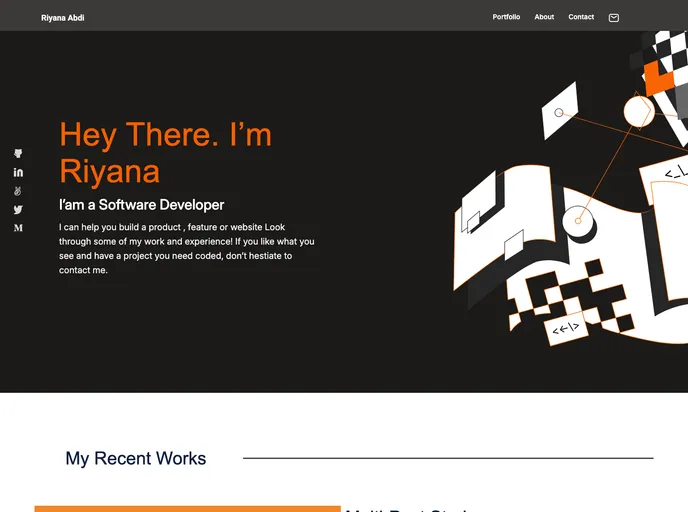
Task: Visit the Twitter bird icon link
Action: point(18,210)
